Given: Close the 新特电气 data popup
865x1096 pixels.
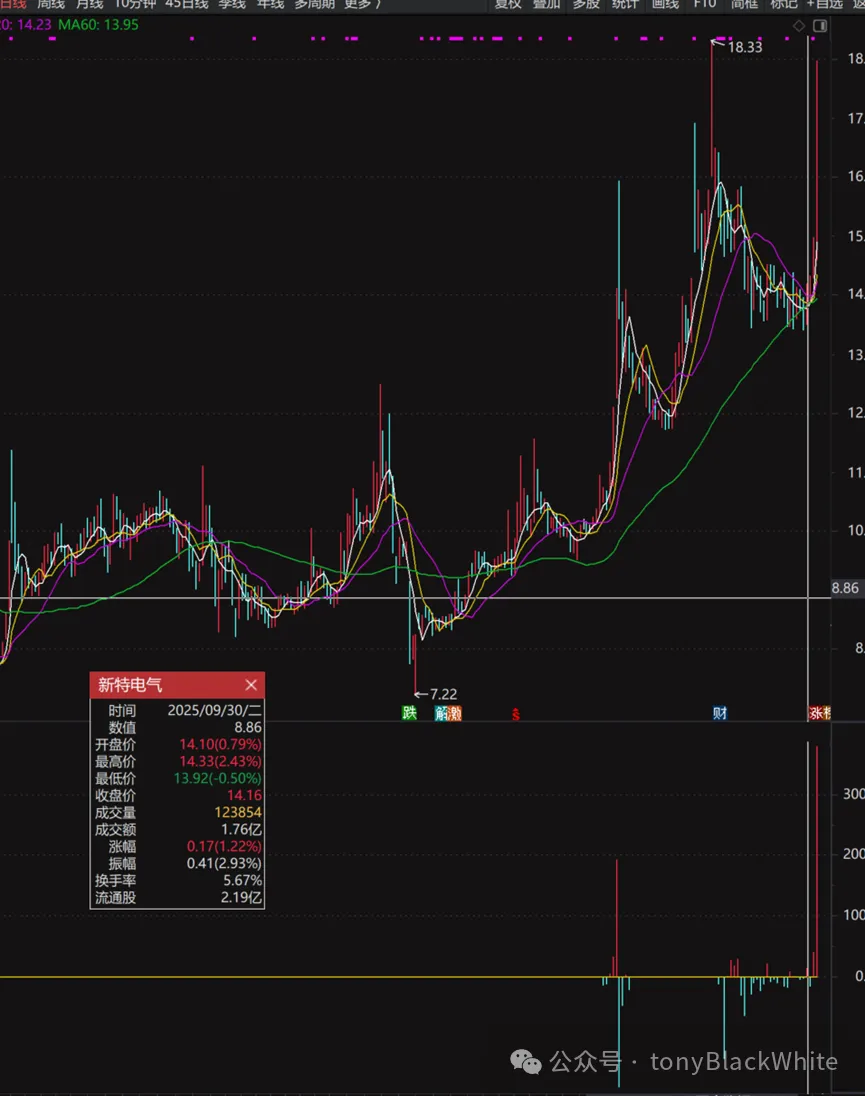Looking at the screenshot, I should 251,685.
